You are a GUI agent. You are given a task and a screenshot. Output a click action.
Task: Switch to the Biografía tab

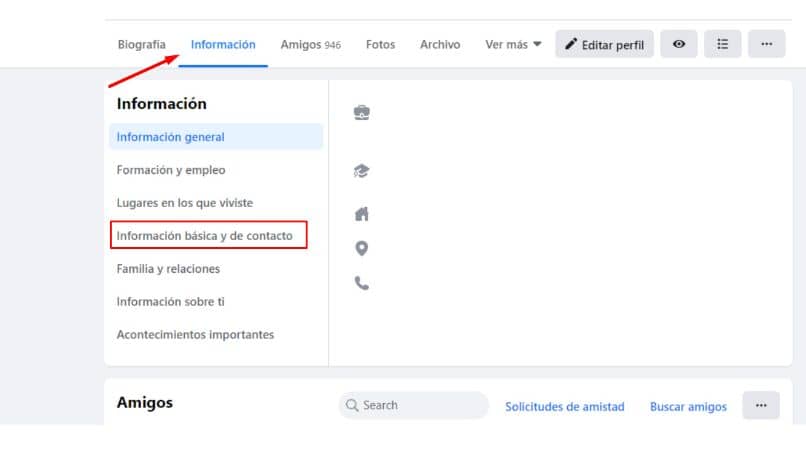[x=142, y=44]
